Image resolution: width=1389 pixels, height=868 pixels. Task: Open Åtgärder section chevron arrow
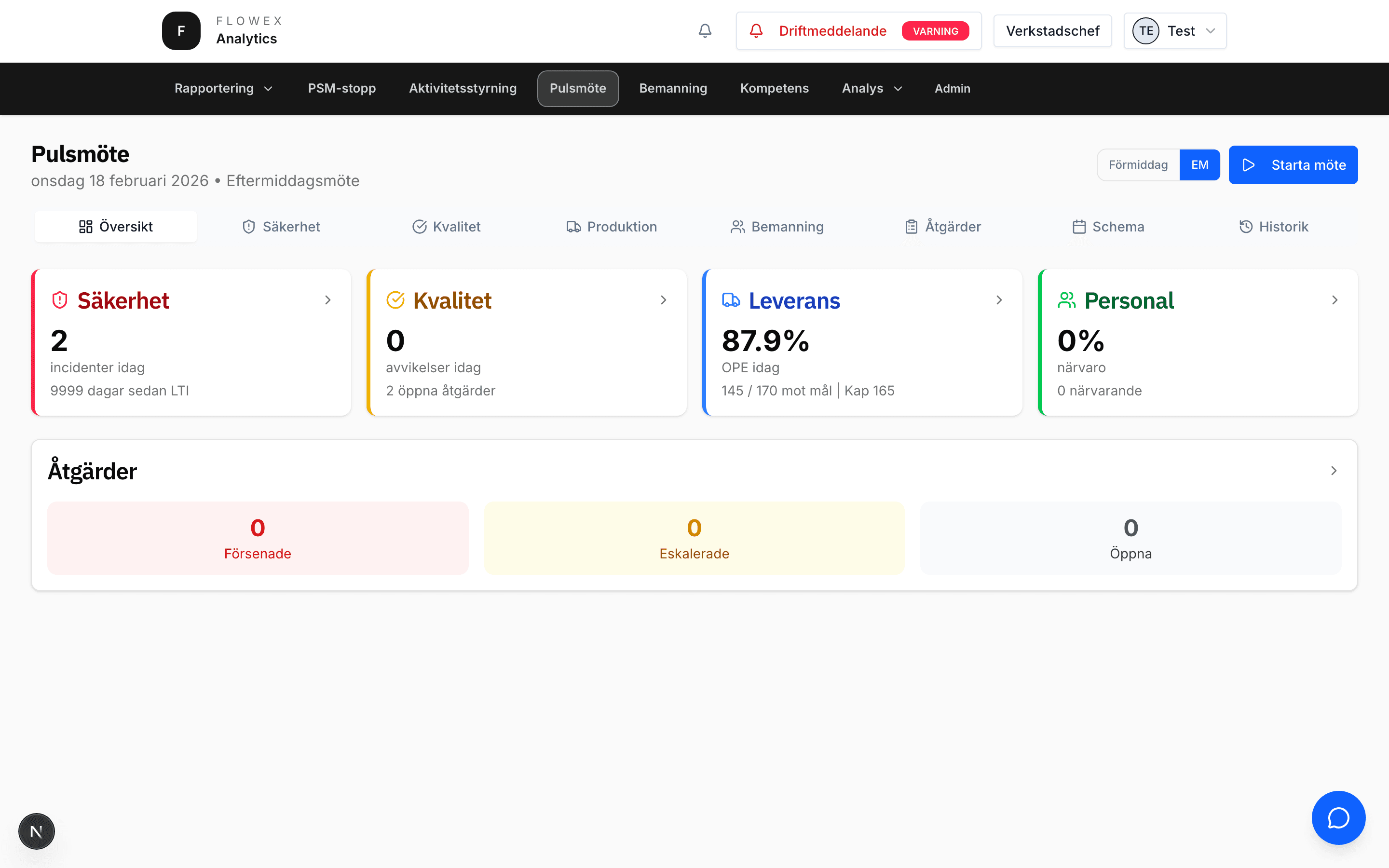(1334, 471)
